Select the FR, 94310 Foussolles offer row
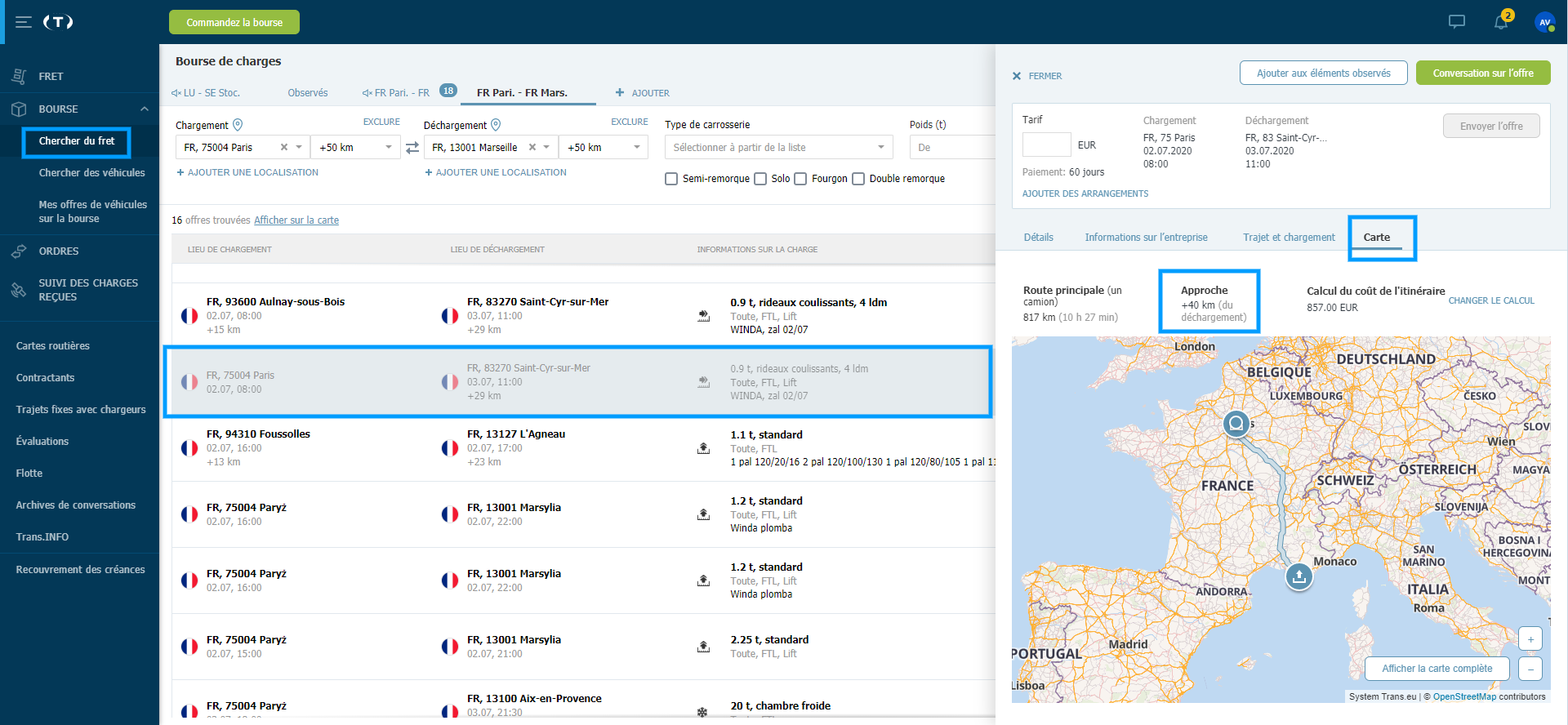 coord(583,448)
